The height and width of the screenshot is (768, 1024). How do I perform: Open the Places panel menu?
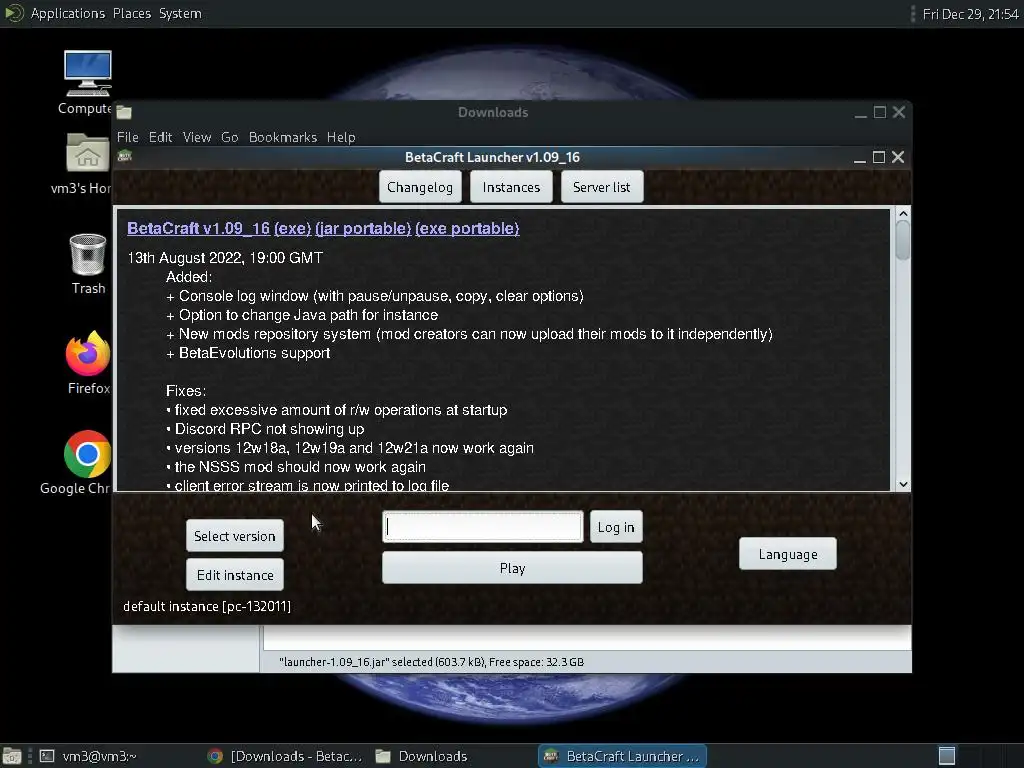point(131,13)
